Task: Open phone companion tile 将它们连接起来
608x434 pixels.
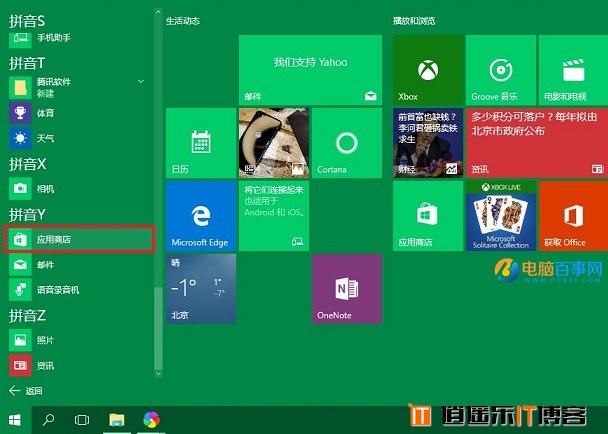Action: click(274, 216)
